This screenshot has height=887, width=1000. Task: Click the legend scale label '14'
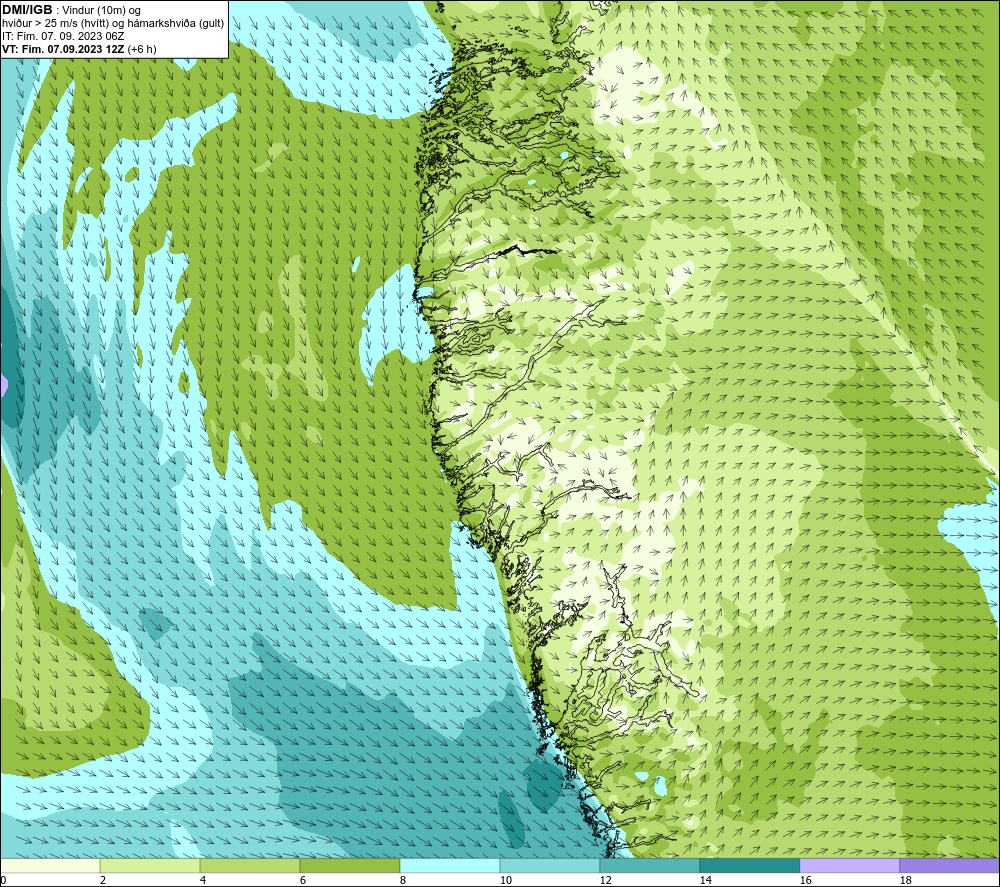click(705, 881)
